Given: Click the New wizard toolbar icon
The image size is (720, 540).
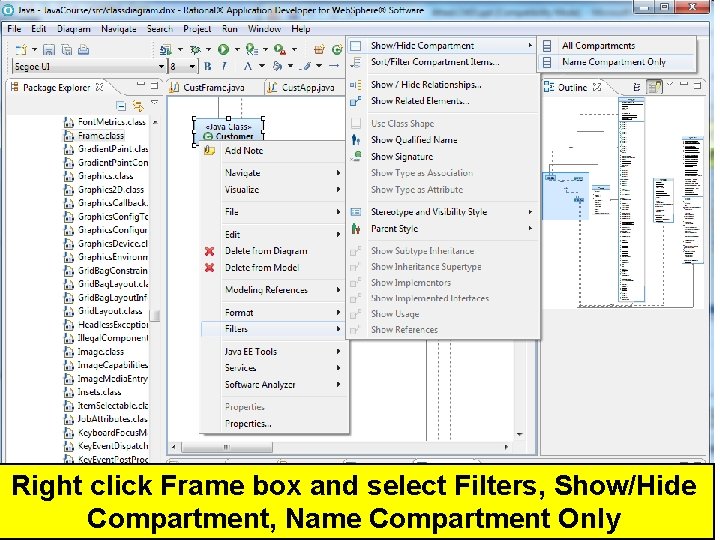Looking at the screenshot, I should tap(21, 50).
